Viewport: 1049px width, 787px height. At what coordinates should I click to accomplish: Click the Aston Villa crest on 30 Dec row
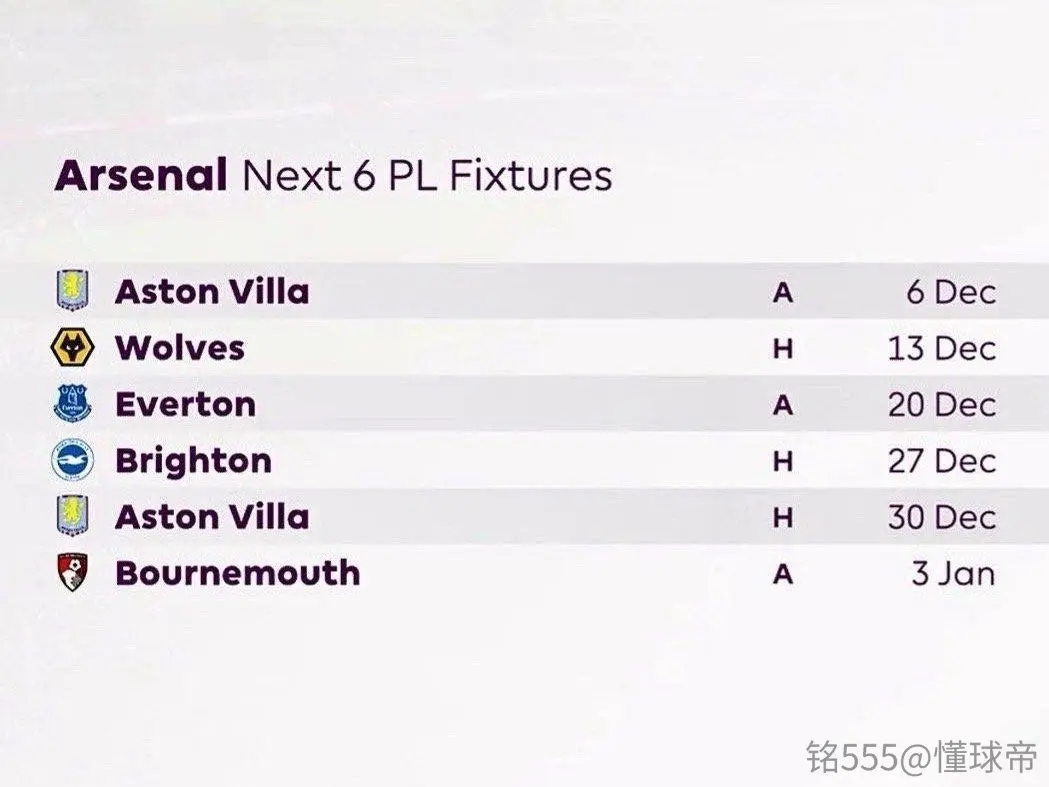click(x=73, y=516)
